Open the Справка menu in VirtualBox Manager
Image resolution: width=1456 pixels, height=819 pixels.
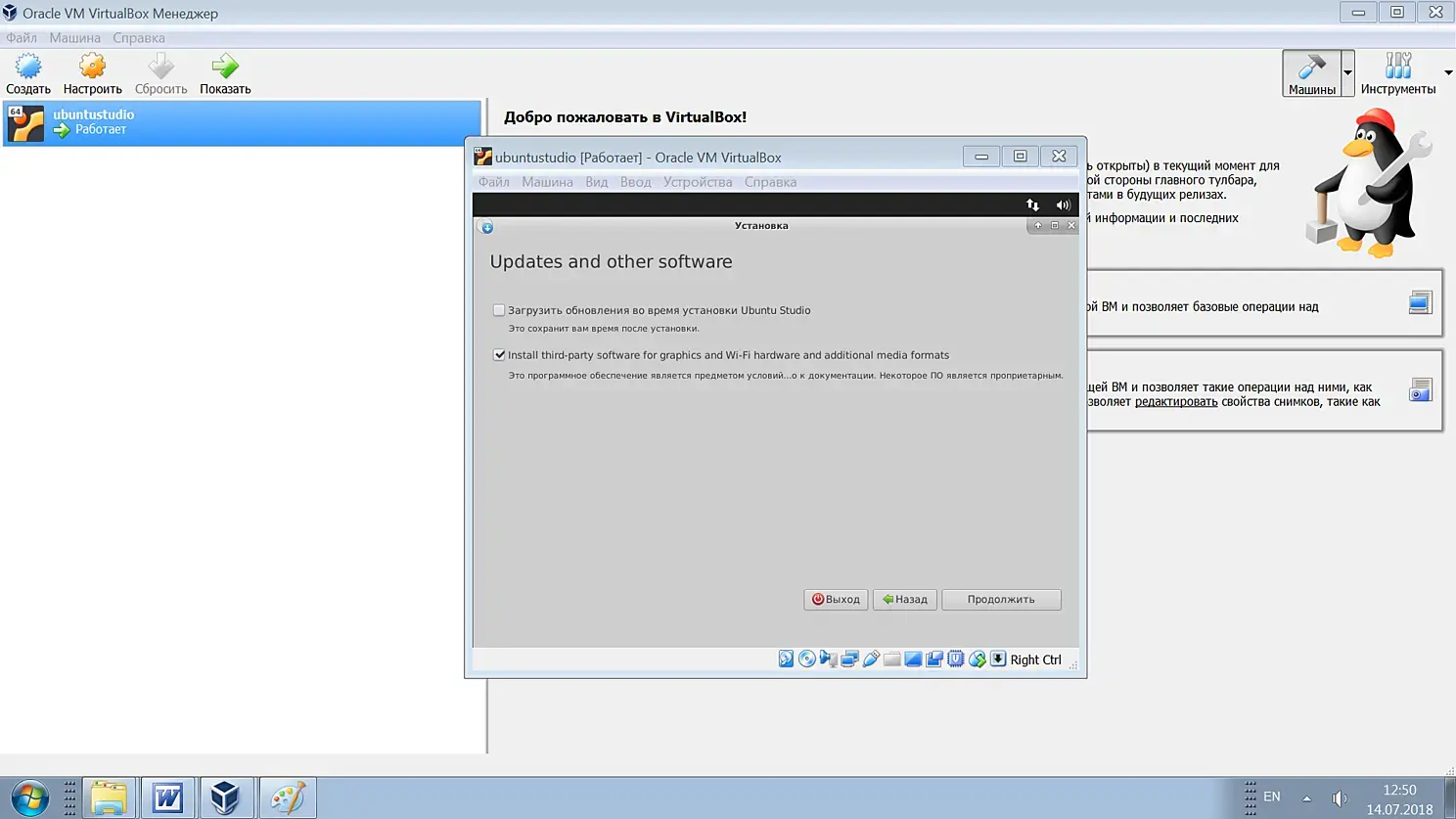click(139, 38)
